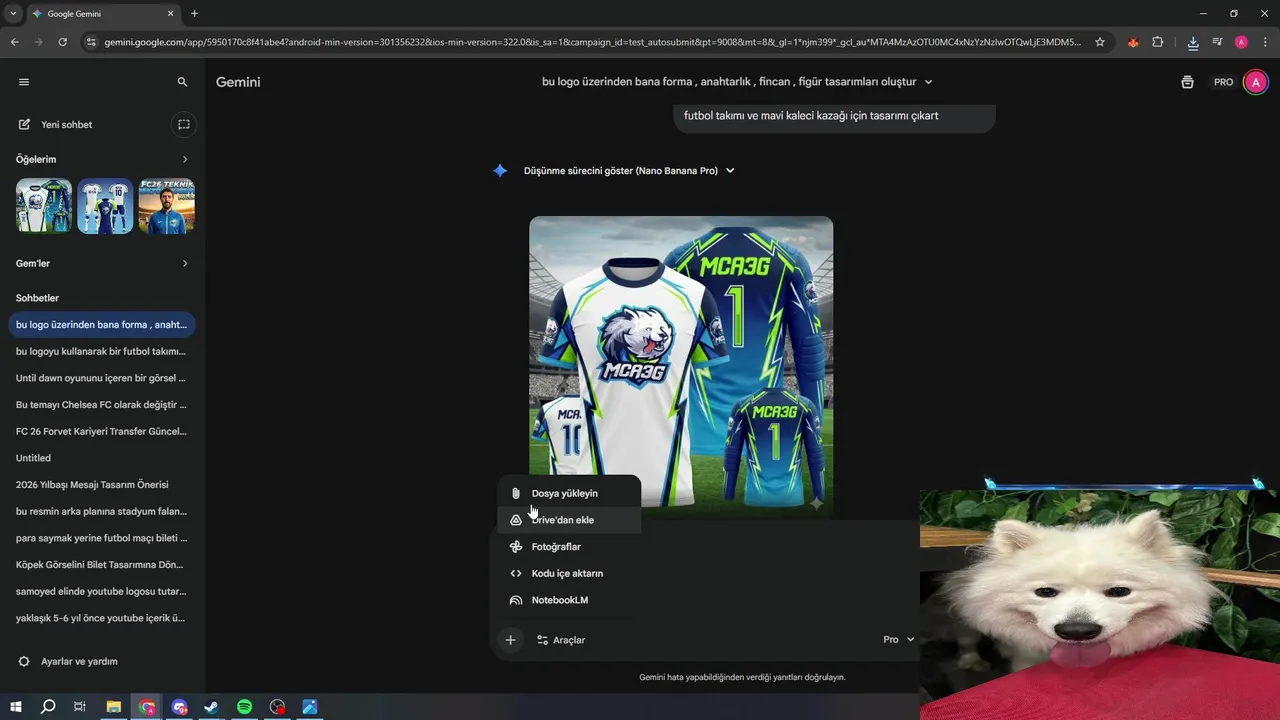
Task: Click the Gemini logo text
Action: coord(238,82)
